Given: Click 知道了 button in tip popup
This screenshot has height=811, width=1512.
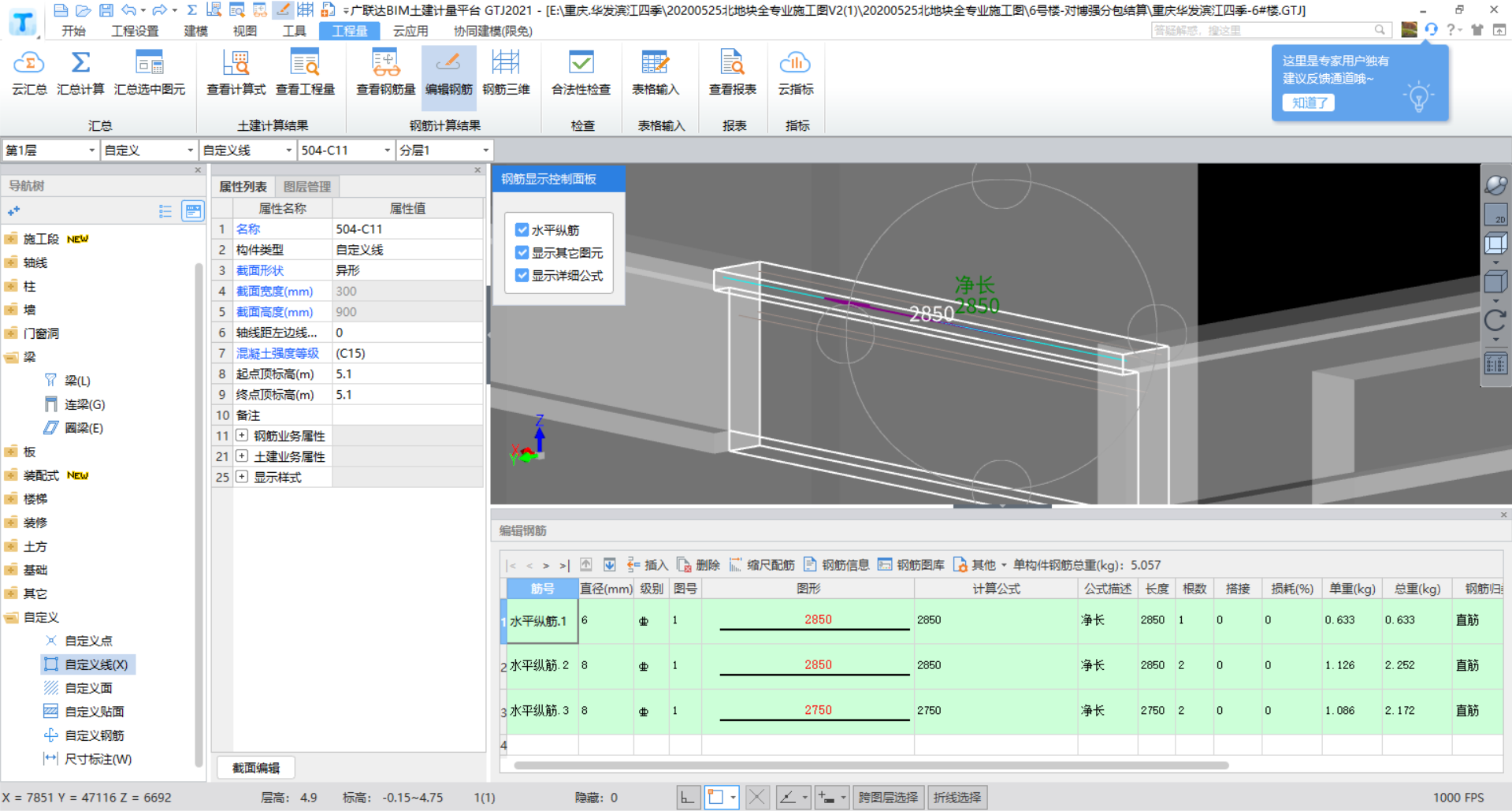Looking at the screenshot, I should click(x=1308, y=102).
